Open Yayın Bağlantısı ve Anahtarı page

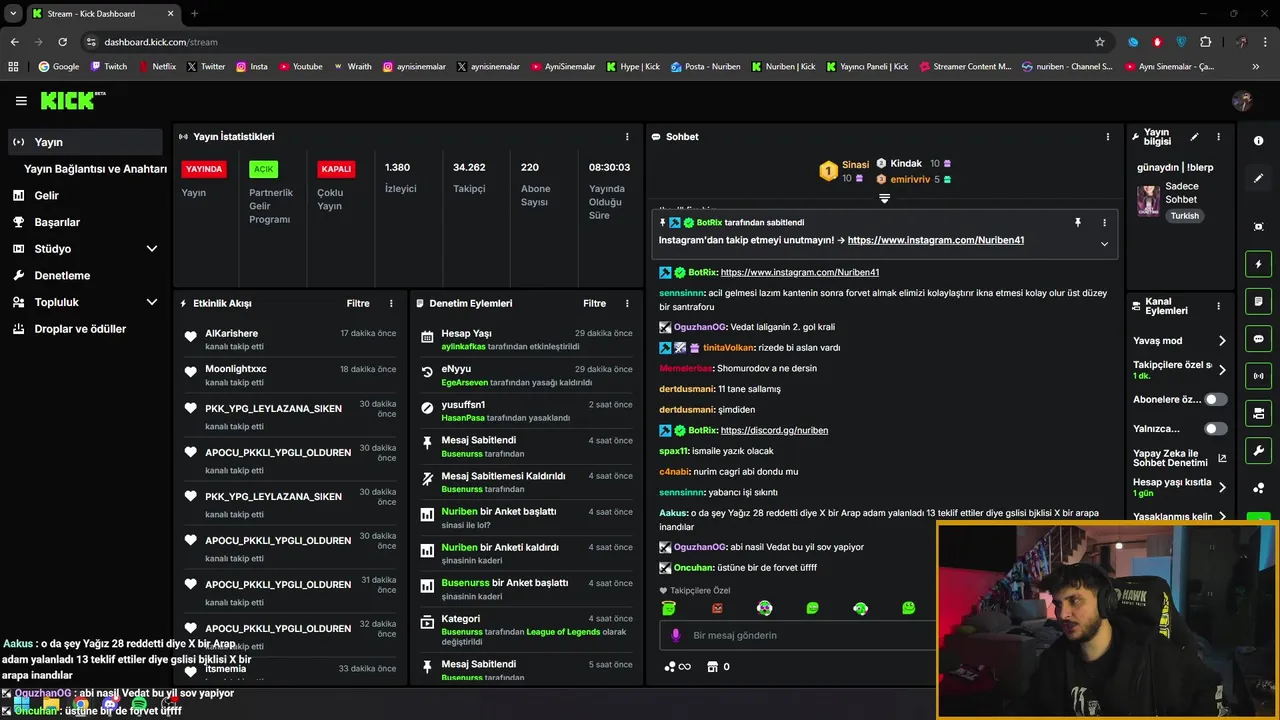pos(95,169)
